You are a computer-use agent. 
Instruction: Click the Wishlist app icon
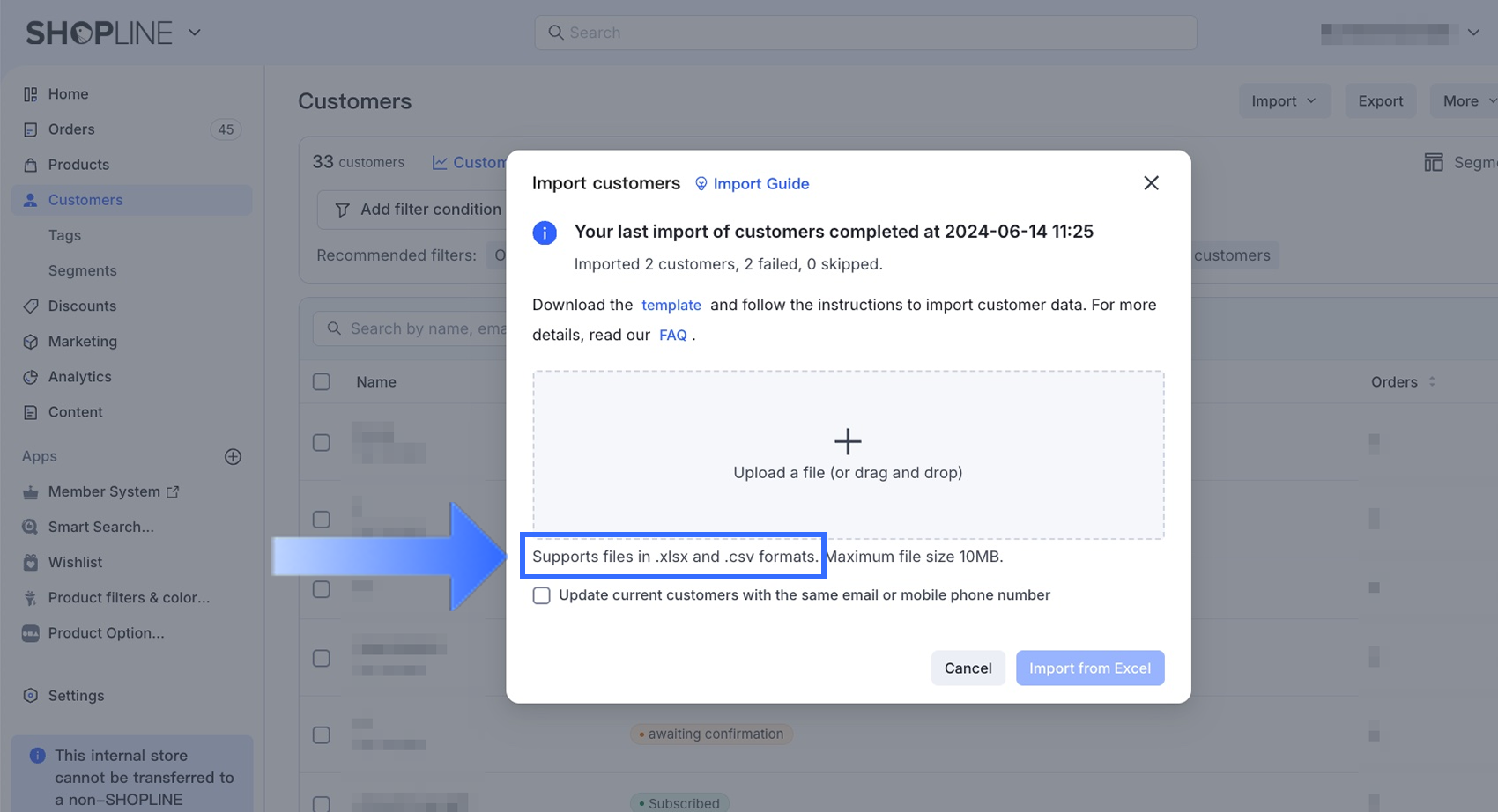point(31,562)
